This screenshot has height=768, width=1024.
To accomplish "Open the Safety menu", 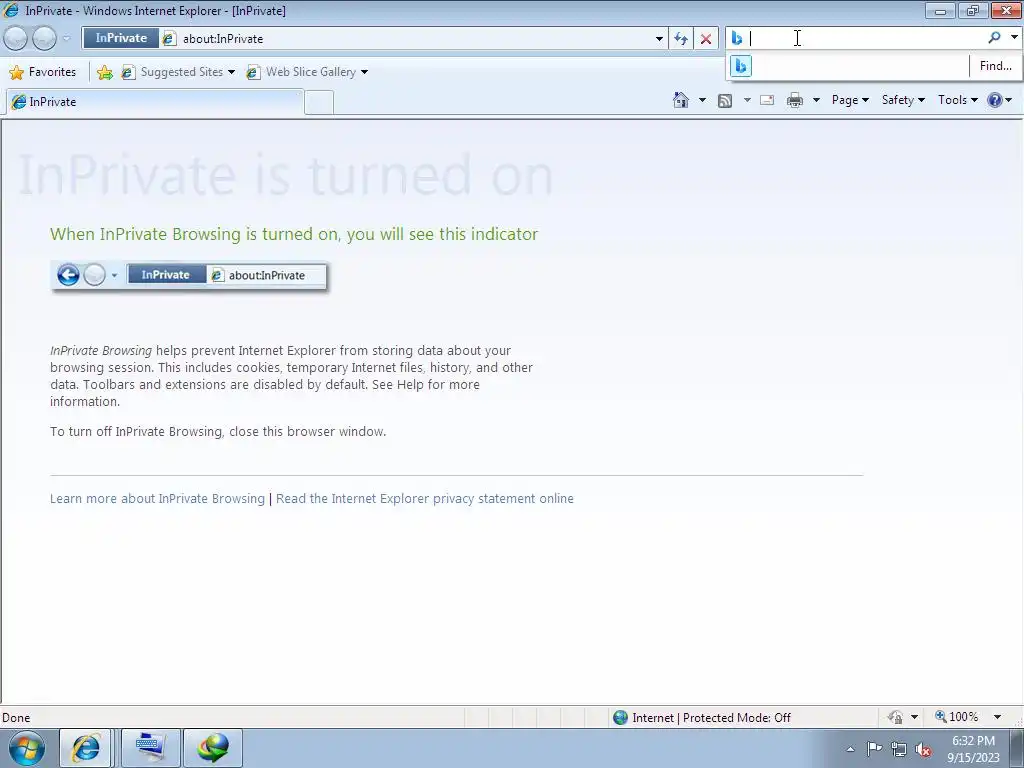I will [x=903, y=100].
